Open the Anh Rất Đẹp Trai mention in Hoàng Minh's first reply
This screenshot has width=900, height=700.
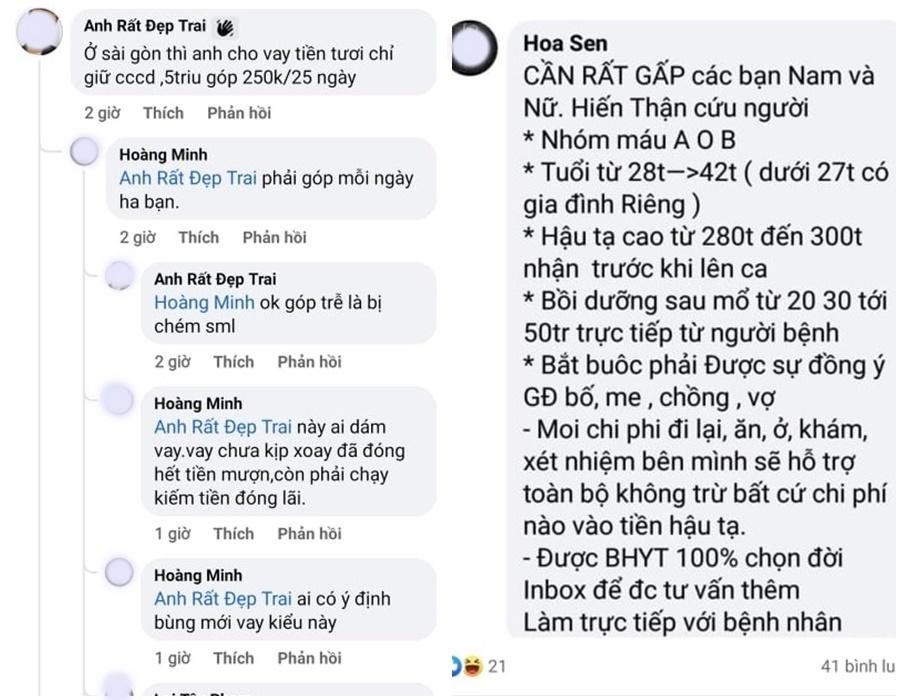[x=188, y=178]
